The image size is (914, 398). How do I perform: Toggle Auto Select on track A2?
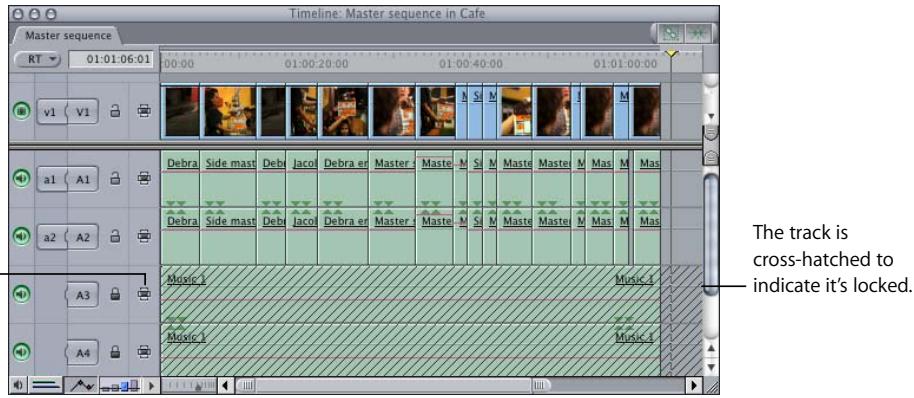tap(144, 236)
